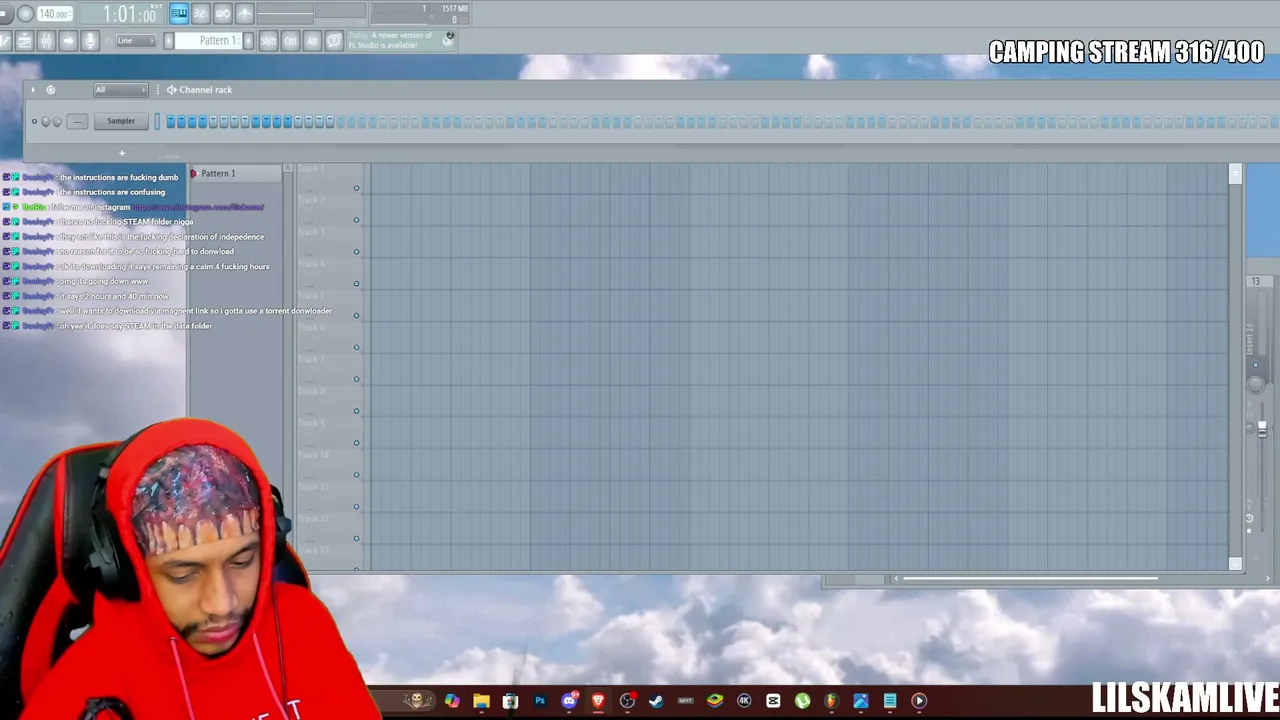
Task: Toggle the first step of the Sampler channel
Action: 171,122
